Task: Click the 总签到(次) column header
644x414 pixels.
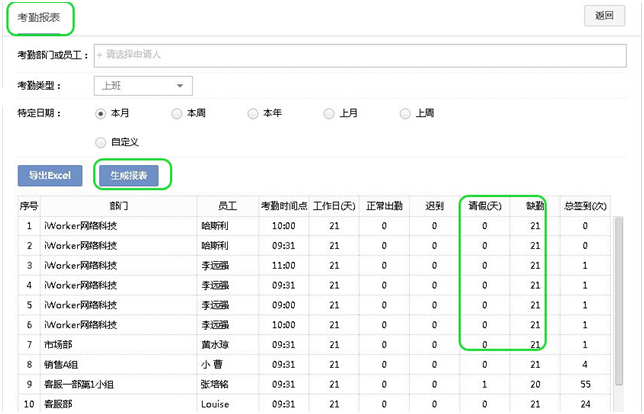Action: point(585,206)
